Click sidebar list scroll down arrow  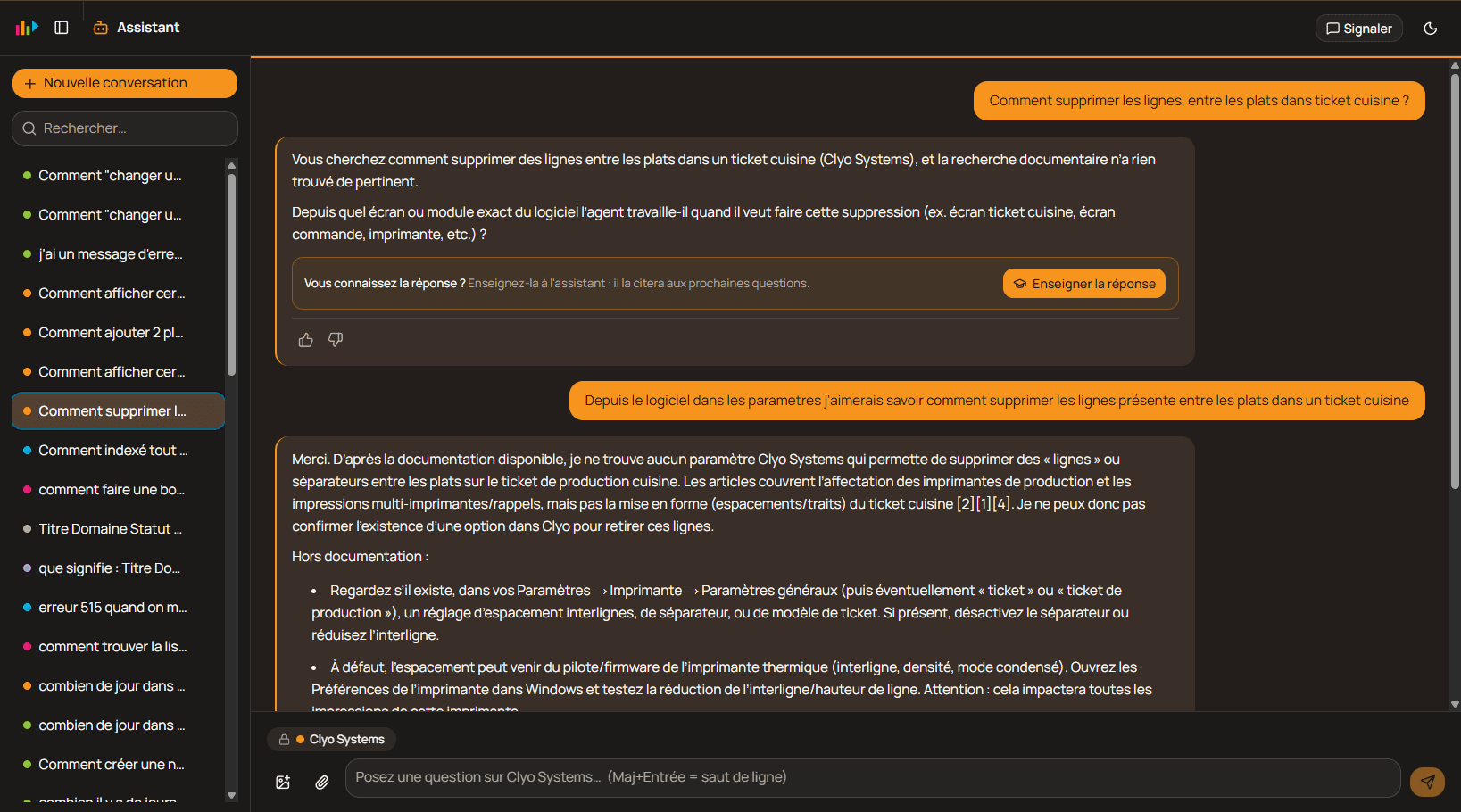click(232, 795)
